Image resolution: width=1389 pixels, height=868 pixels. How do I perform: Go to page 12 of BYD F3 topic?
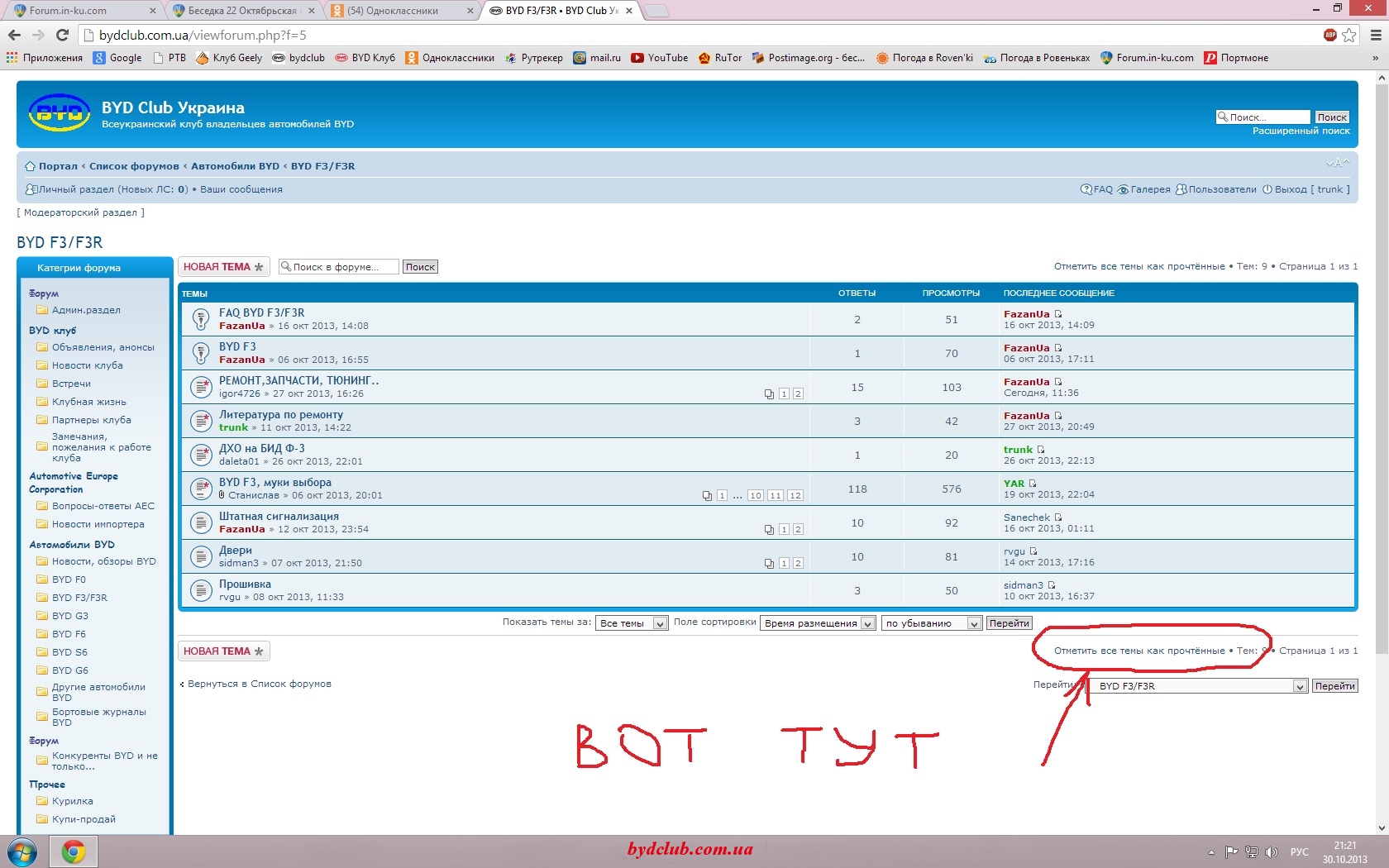[795, 495]
